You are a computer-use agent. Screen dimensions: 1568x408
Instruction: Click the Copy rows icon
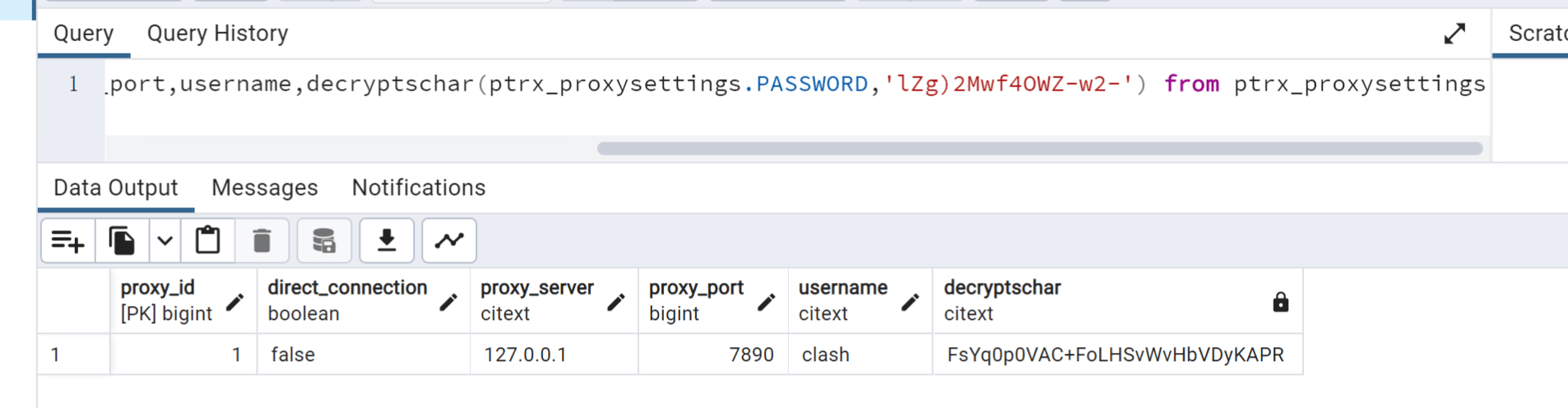[x=122, y=241]
